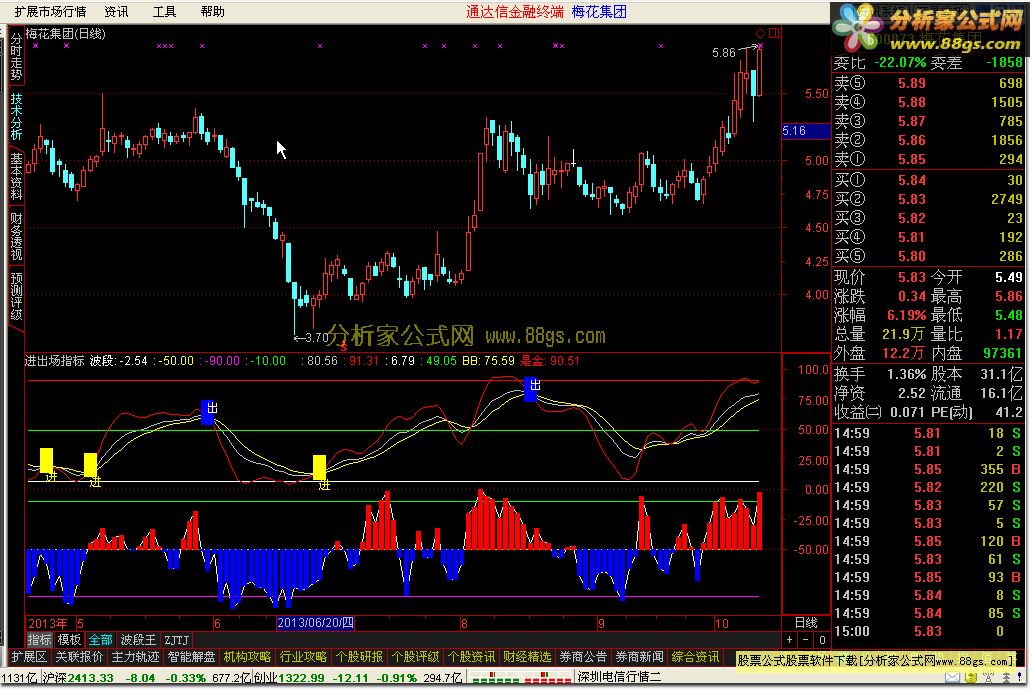1032x690 pixels.
Task: Click the blue 5.16 price axis label
Action: tap(806, 131)
